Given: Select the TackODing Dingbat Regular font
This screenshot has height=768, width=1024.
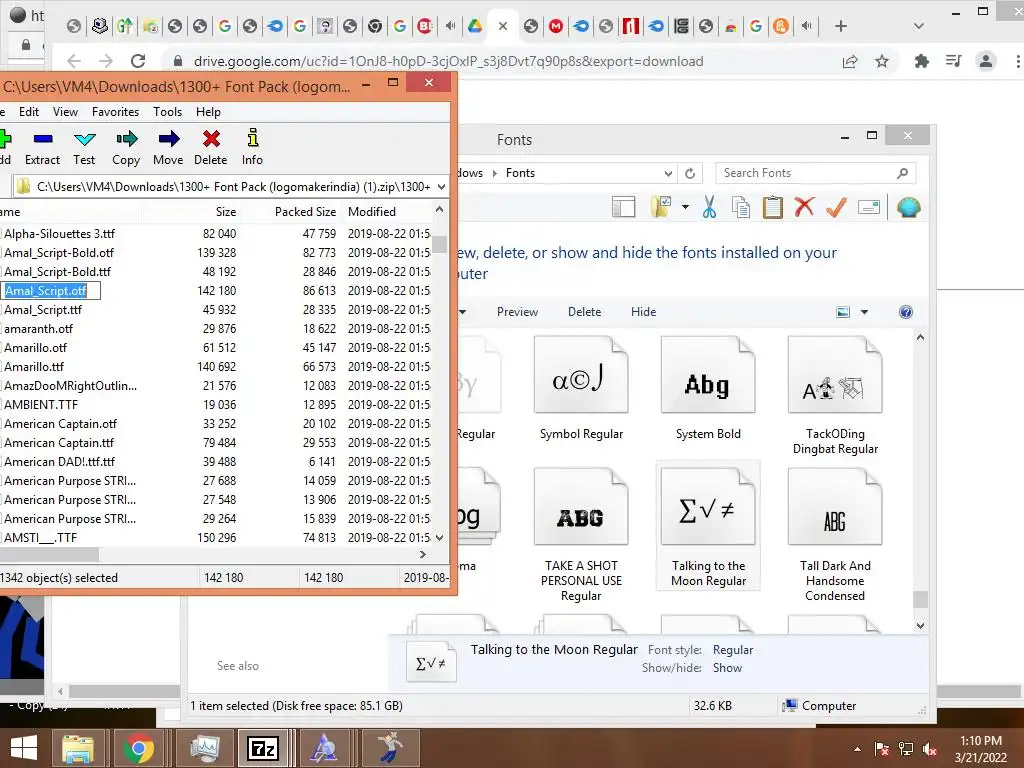Looking at the screenshot, I should pos(835,396).
